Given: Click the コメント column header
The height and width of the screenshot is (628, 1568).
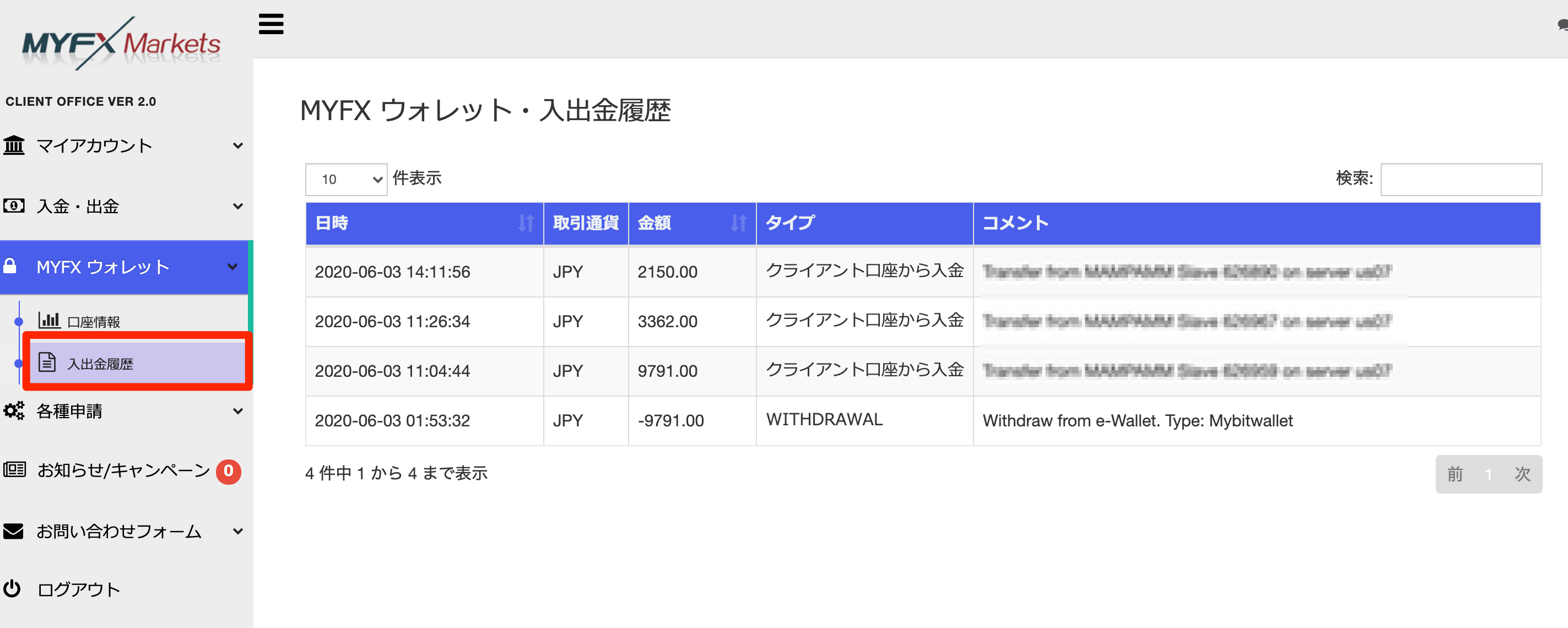Looking at the screenshot, I should (1257, 223).
